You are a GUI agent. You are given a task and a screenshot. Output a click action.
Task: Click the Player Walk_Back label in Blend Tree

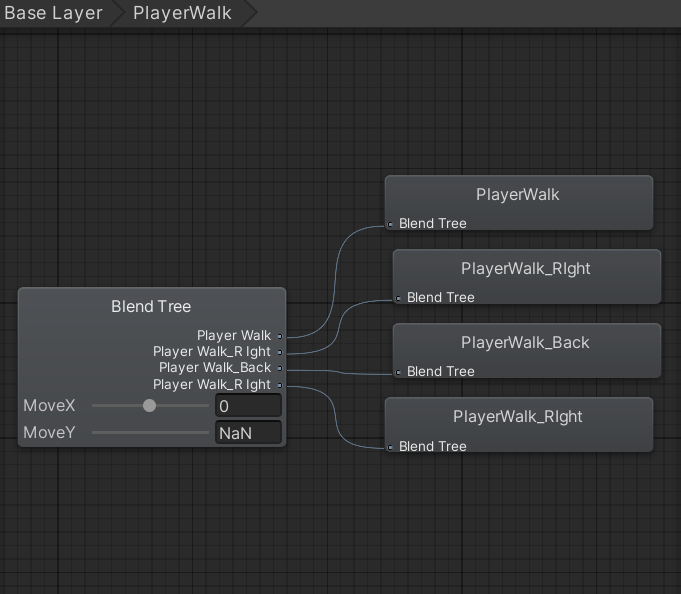click(x=215, y=368)
